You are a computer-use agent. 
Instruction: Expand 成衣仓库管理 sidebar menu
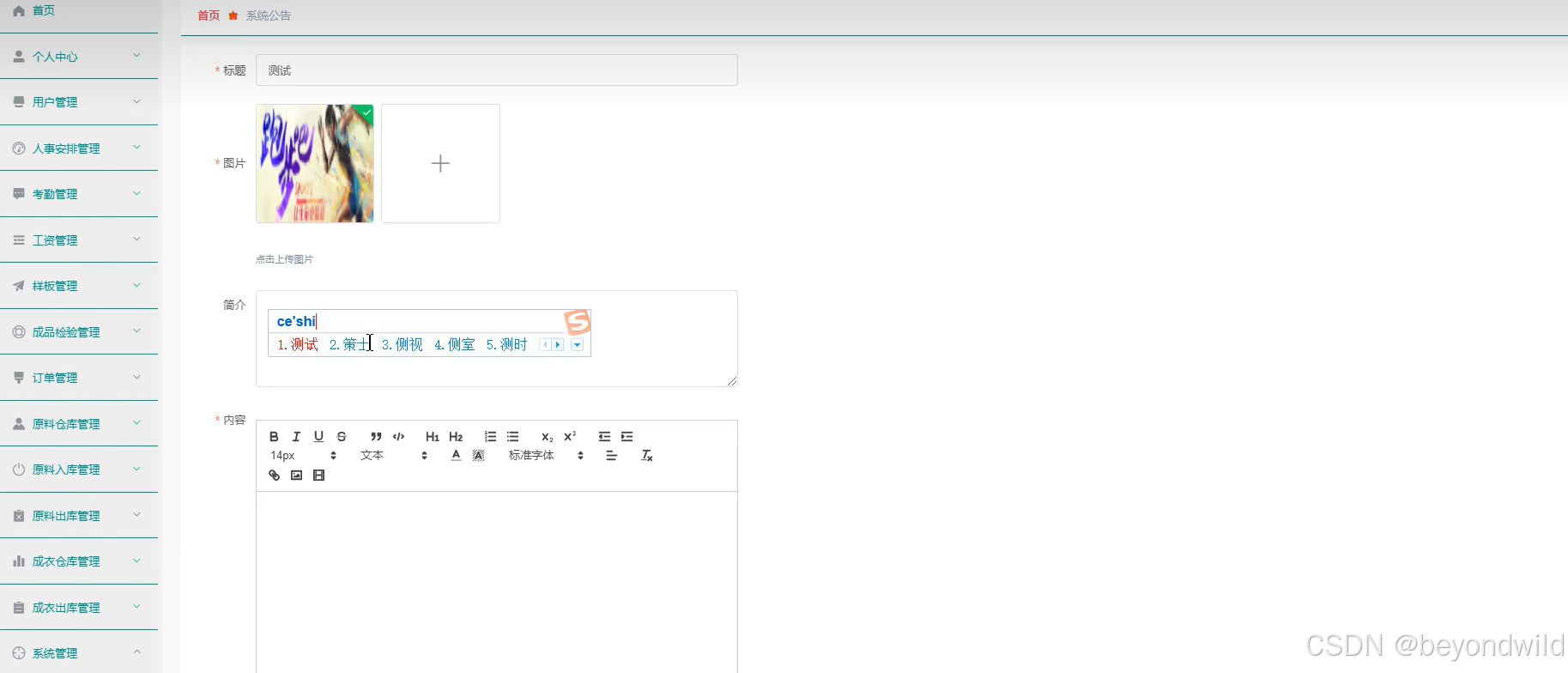(79, 561)
